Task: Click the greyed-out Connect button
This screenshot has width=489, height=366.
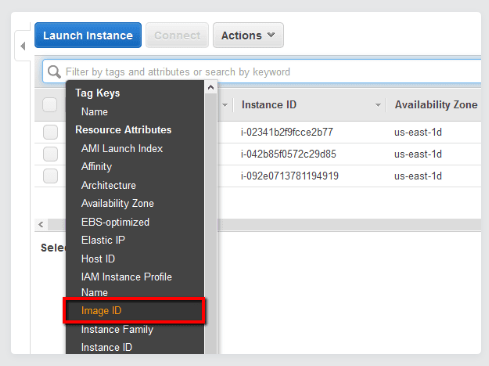Action: pos(177,35)
